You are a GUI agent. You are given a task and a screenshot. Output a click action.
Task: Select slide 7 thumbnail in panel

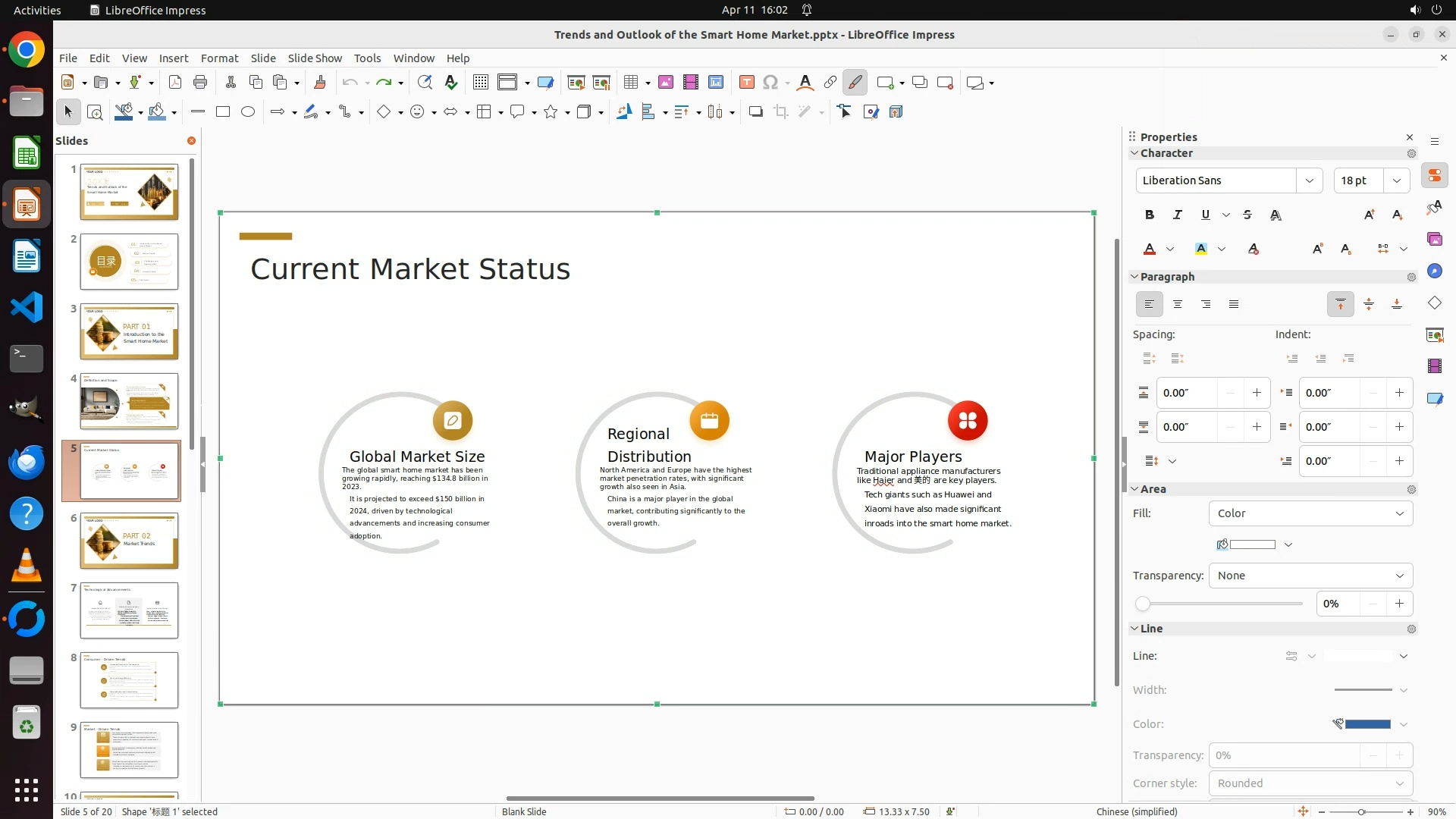click(129, 610)
